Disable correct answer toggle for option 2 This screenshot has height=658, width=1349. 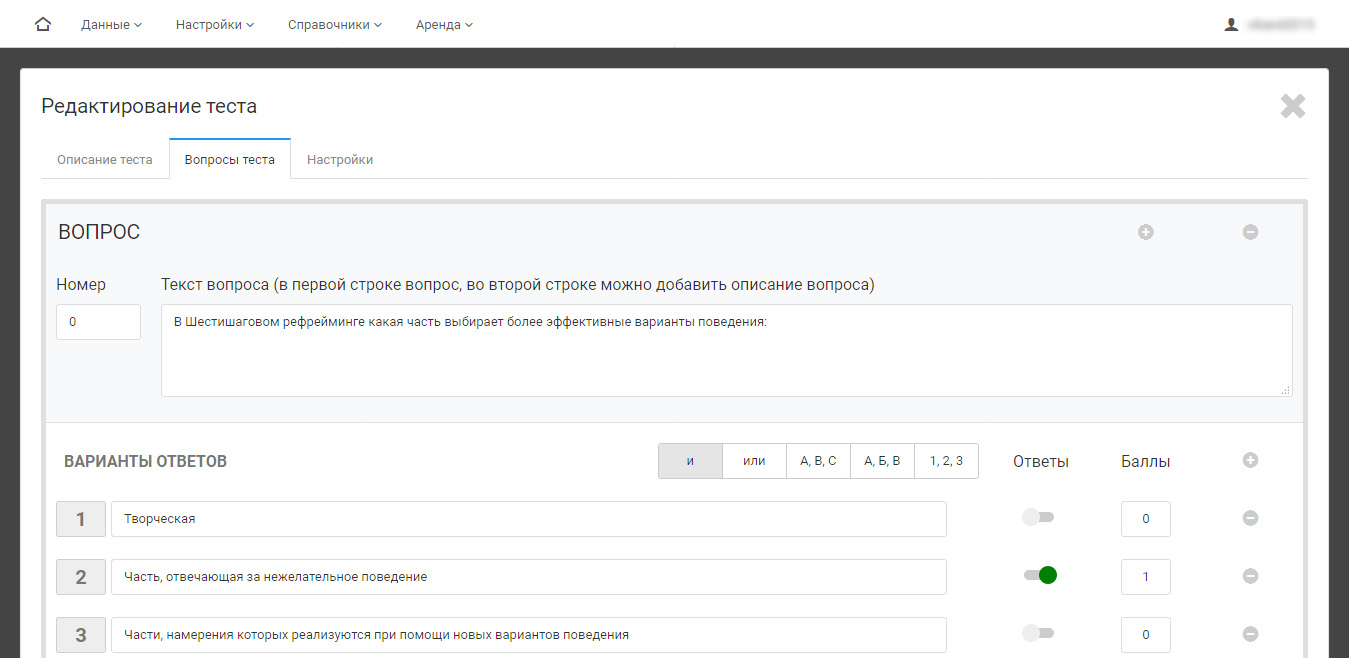(1040, 575)
